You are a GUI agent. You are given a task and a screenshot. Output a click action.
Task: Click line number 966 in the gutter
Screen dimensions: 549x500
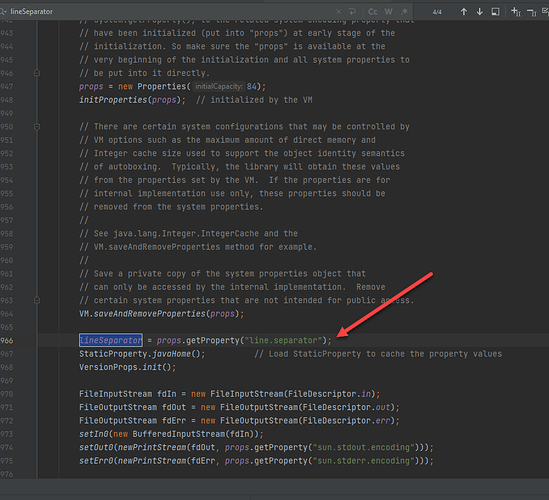[x=7, y=340]
